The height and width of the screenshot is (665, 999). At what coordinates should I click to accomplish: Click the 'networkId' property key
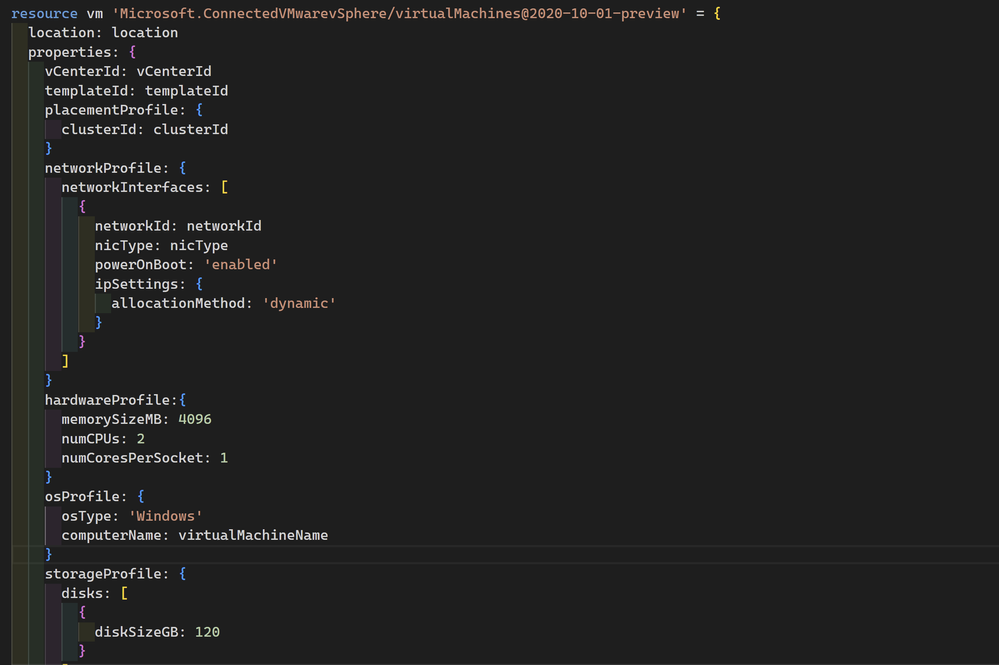tap(132, 226)
